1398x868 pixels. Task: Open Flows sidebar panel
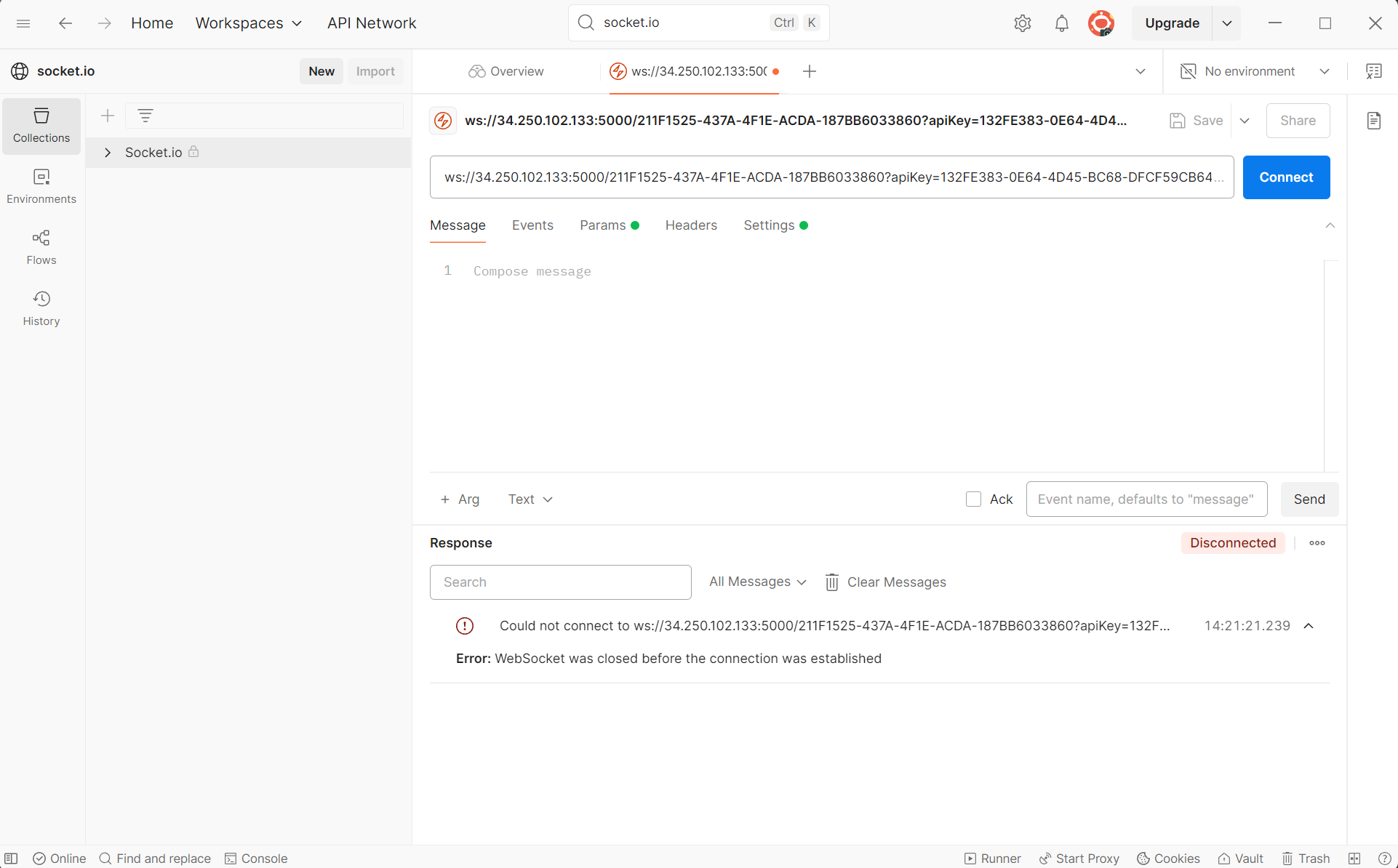pos(41,248)
